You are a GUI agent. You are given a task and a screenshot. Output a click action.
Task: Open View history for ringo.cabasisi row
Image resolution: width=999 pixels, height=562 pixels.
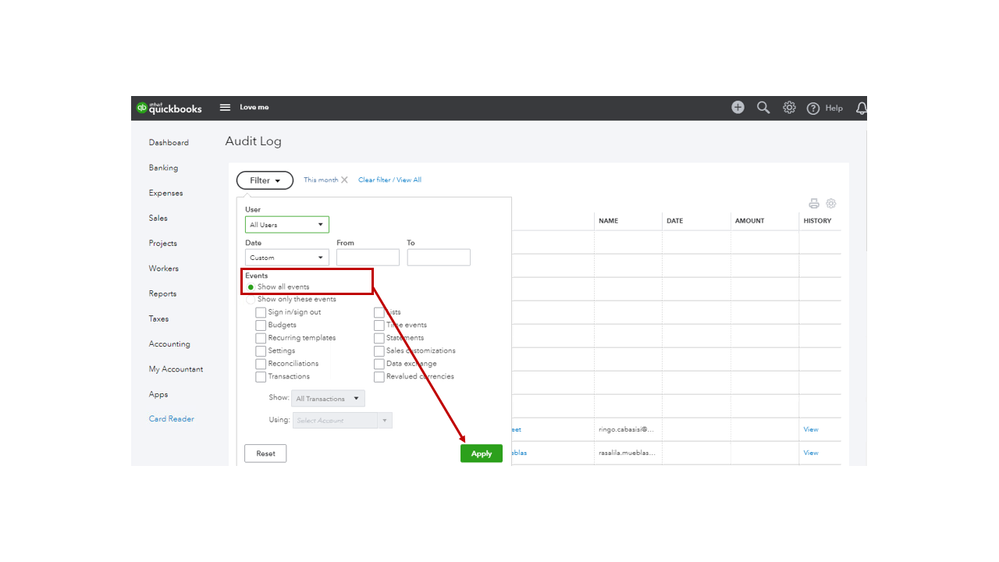[x=810, y=429]
